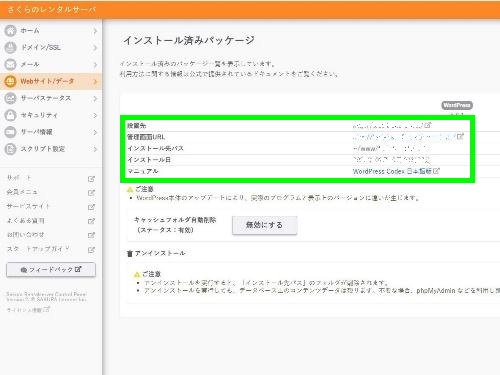Expand ホーム menu chevron
Viewport: 500px width, 375px height.
tap(95, 31)
